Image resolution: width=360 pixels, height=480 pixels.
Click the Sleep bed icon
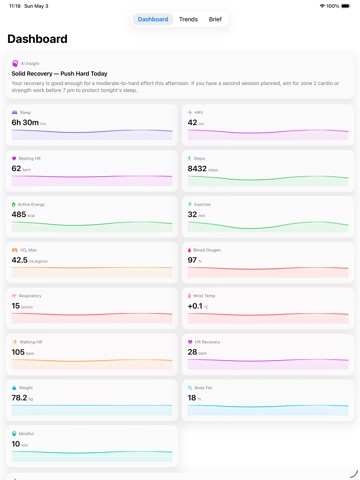pos(14,112)
